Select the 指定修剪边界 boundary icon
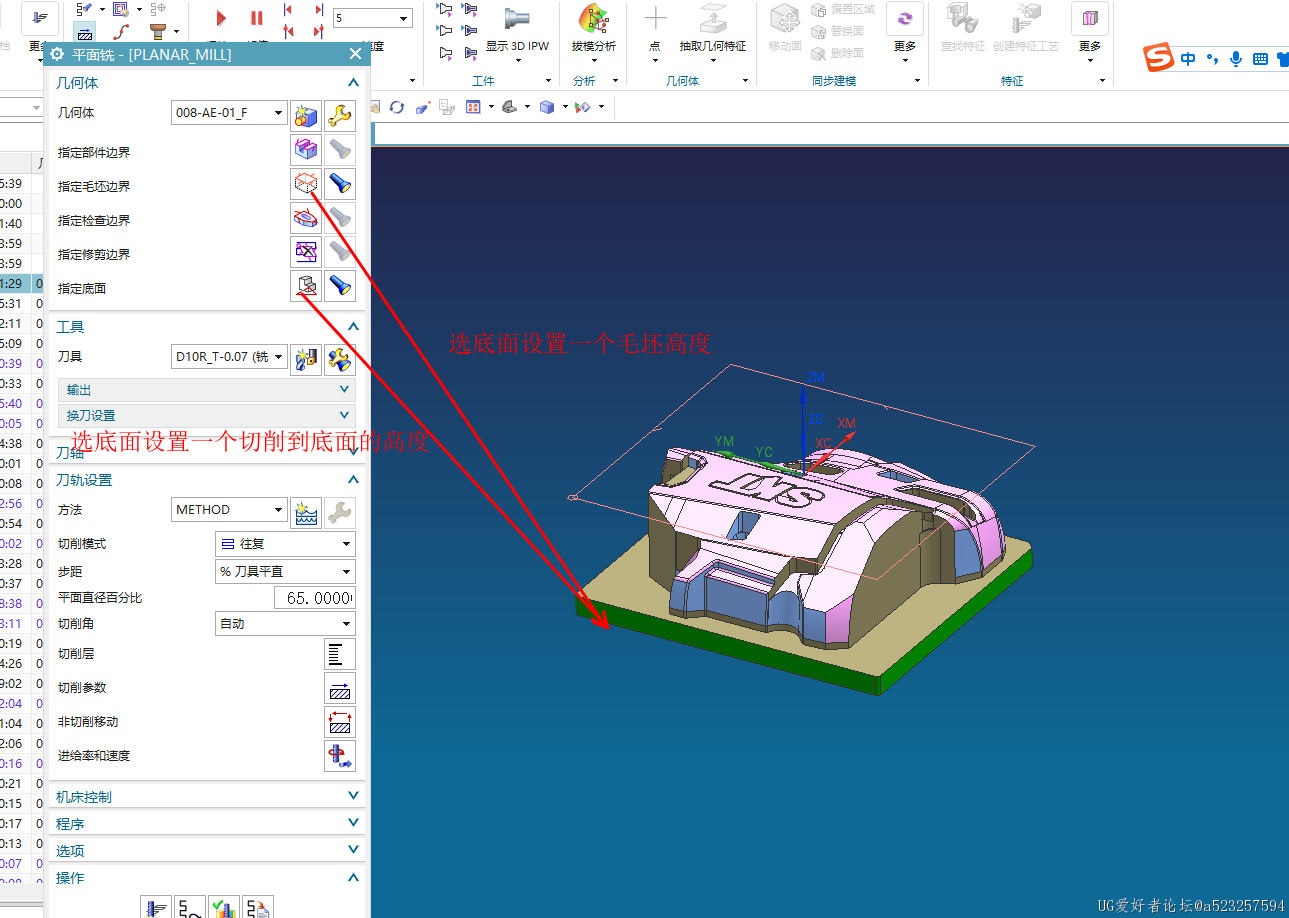Image resolution: width=1289 pixels, height=918 pixels. click(306, 252)
